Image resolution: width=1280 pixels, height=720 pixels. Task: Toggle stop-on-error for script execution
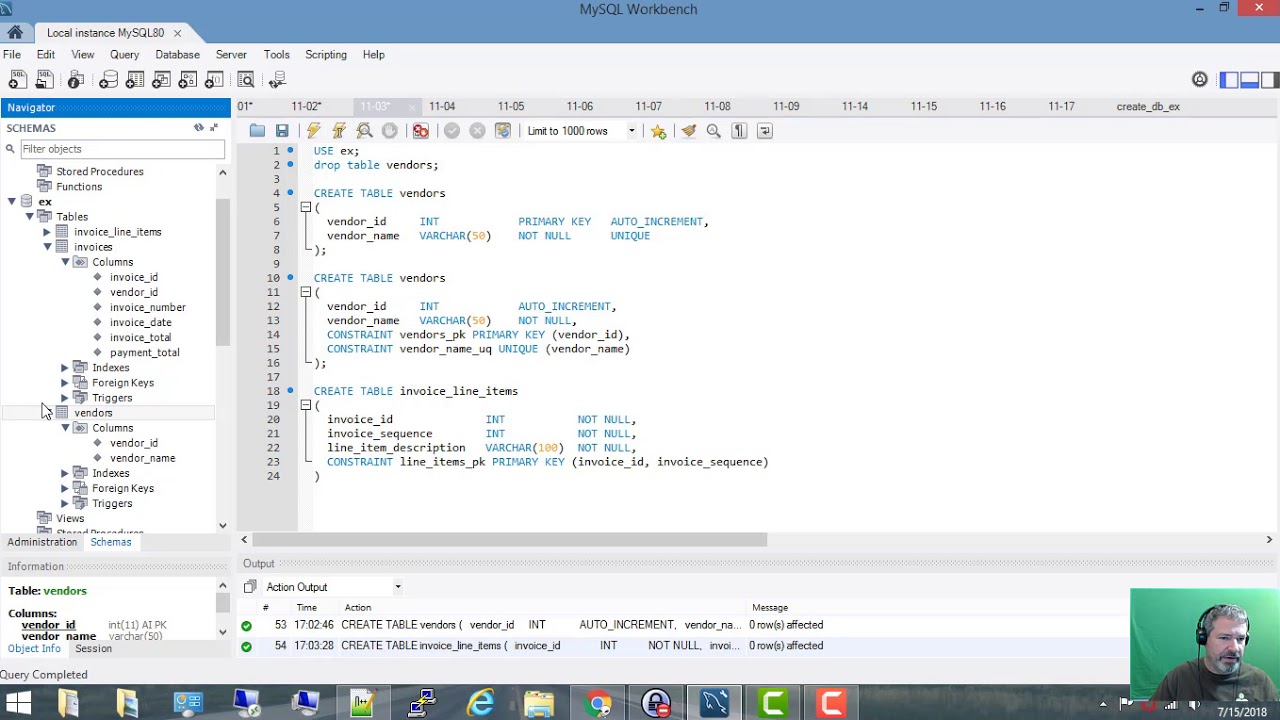[x=421, y=131]
